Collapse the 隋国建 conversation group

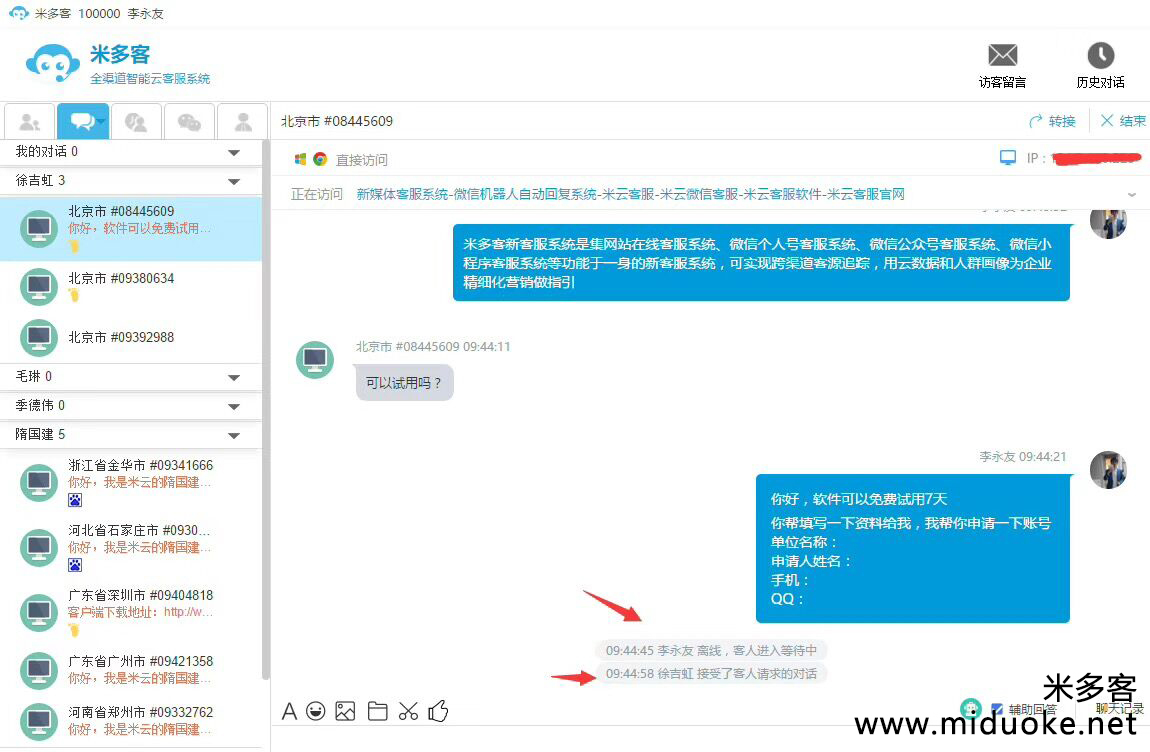(x=234, y=435)
